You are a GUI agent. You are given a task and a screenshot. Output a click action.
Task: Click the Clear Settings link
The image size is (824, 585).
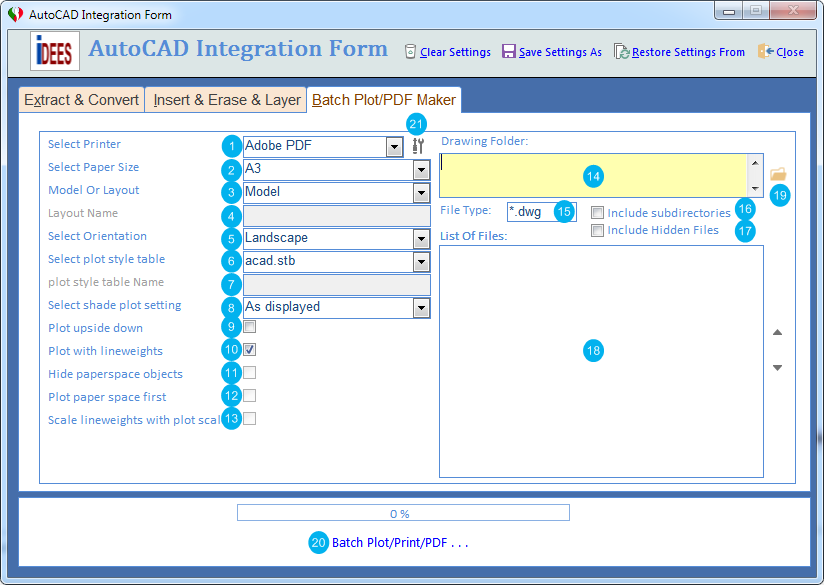pyautogui.click(x=455, y=52)
